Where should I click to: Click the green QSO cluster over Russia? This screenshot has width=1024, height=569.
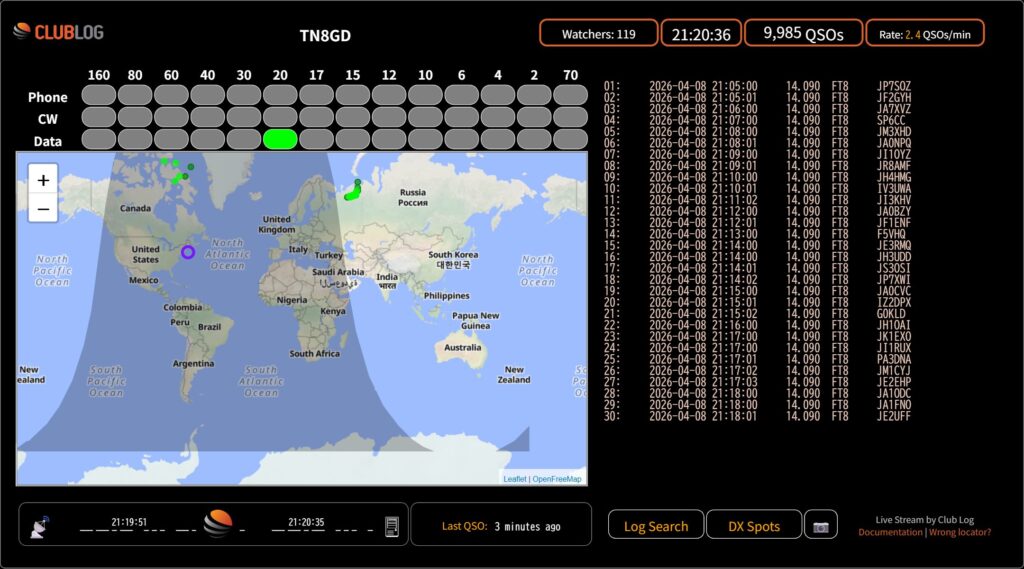(351, 194)
